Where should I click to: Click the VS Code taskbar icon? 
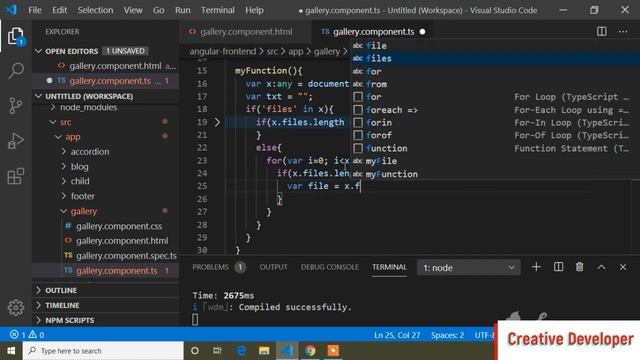point(287,351)
